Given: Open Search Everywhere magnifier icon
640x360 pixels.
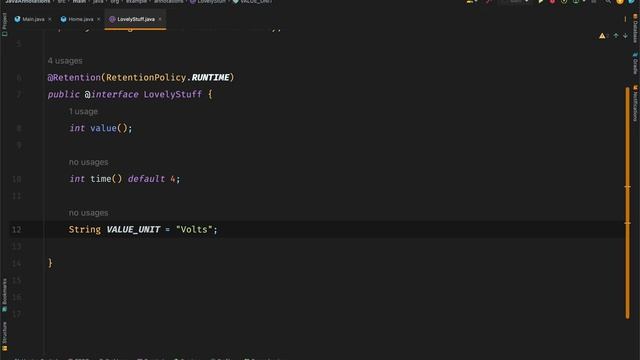Looking at the screenshot, I should [x=608, y=2].
